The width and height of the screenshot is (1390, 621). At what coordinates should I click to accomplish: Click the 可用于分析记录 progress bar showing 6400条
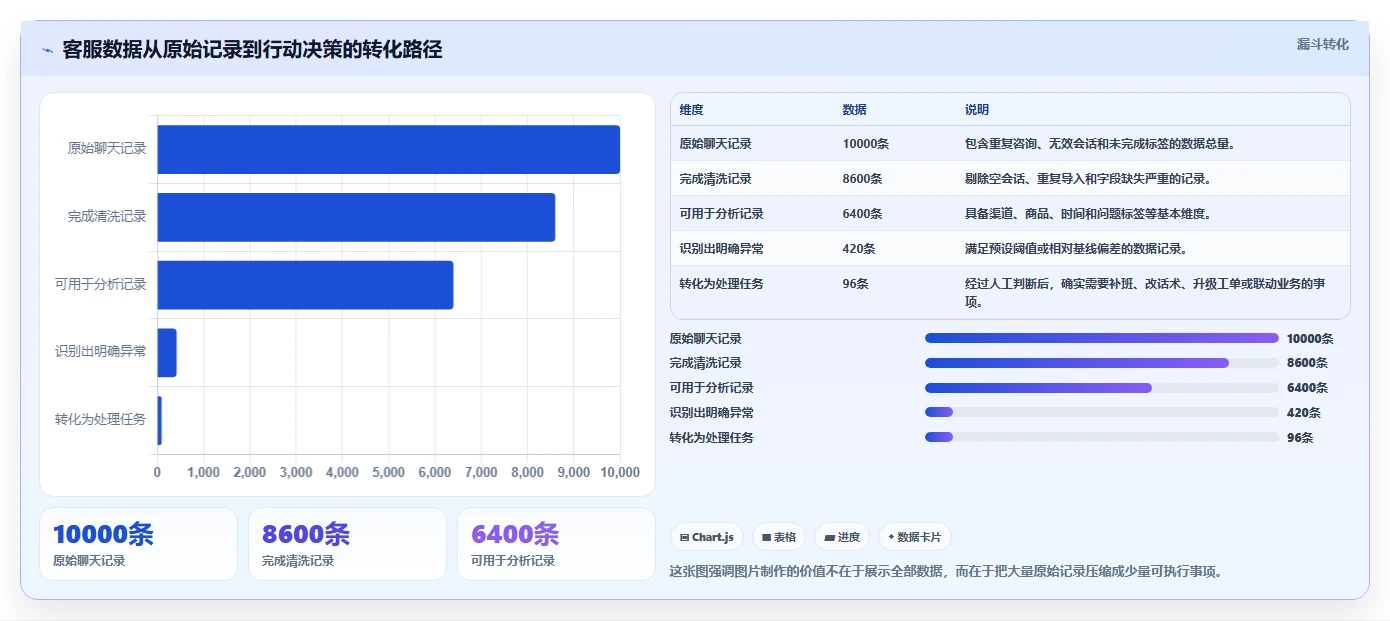(x=1102, y=388)
